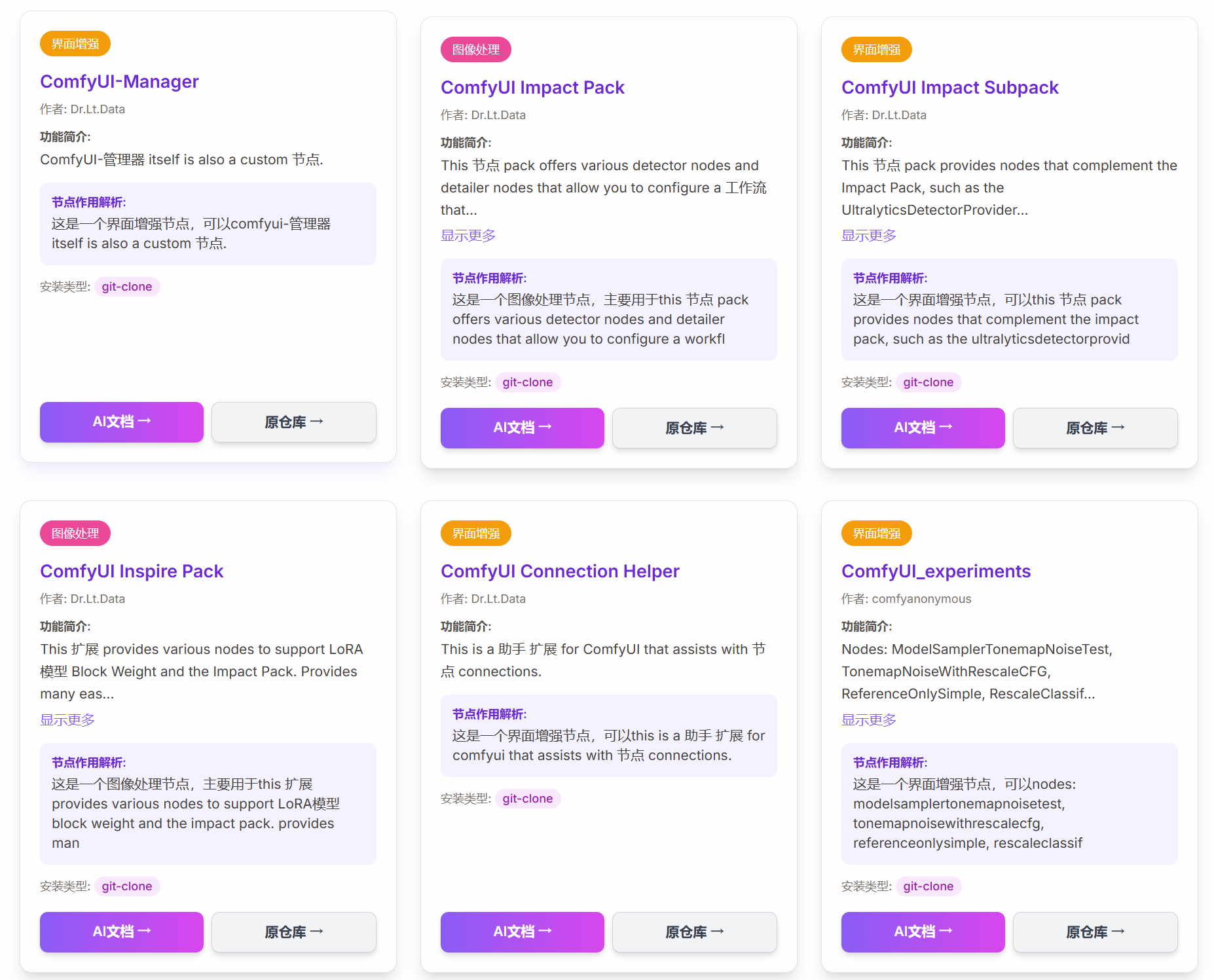Screen dimensions: 1214x980
Task: Click author text 作者: comfyanonymous
Action: pyautogui.click(x=906, y=599)
